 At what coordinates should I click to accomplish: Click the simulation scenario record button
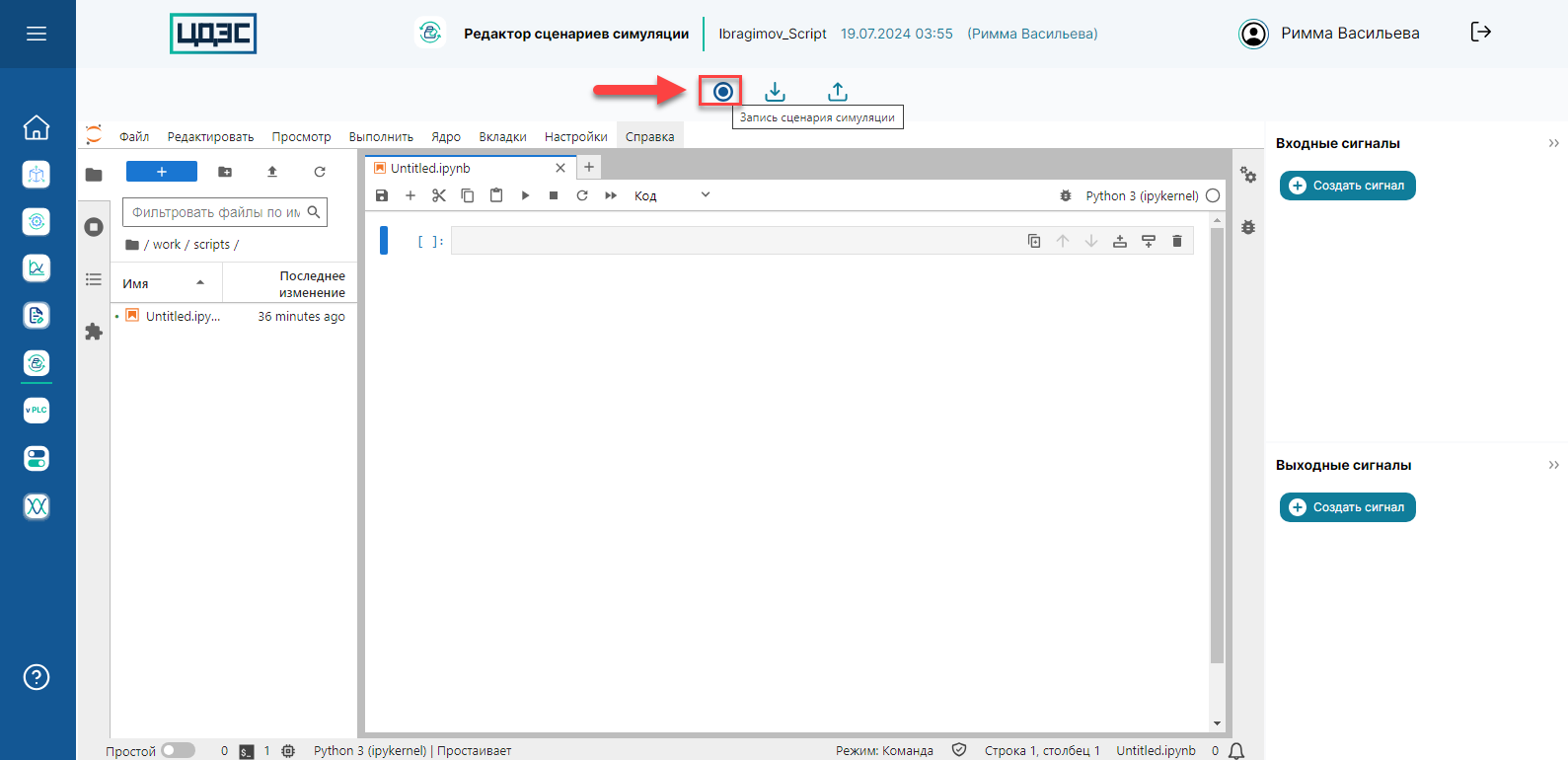point(722,92)
